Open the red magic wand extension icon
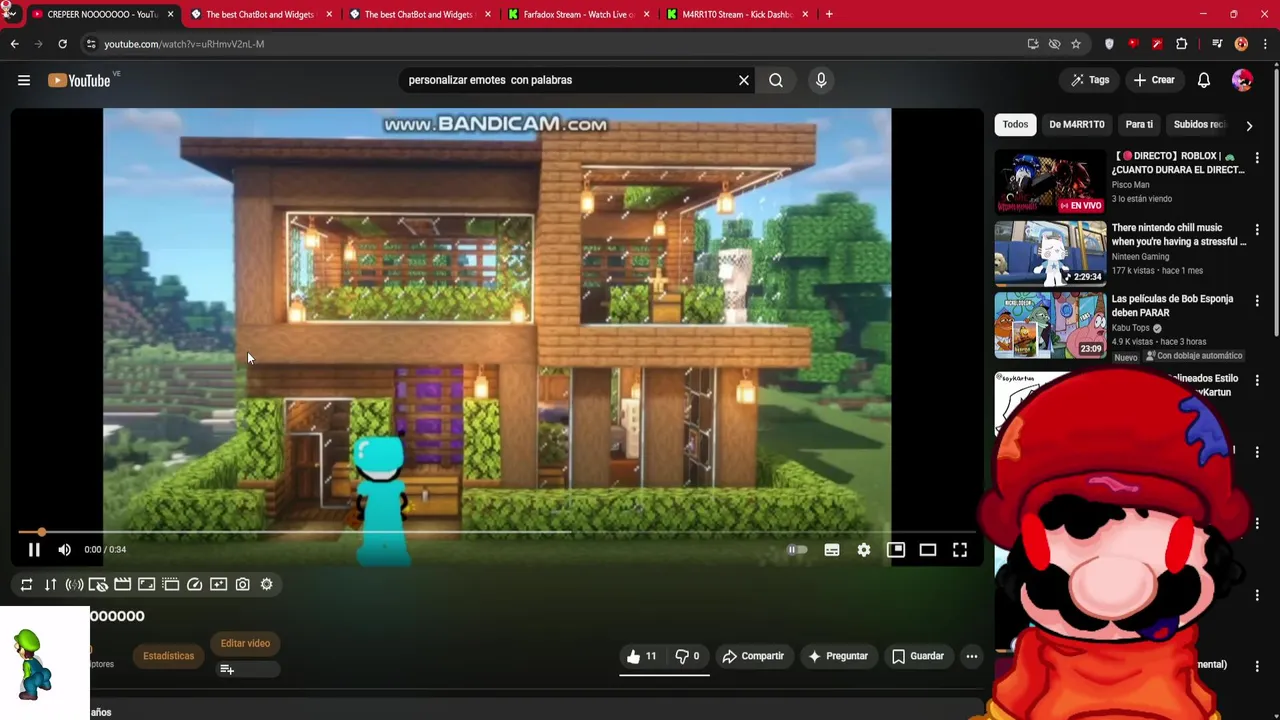 point(1157,44)
